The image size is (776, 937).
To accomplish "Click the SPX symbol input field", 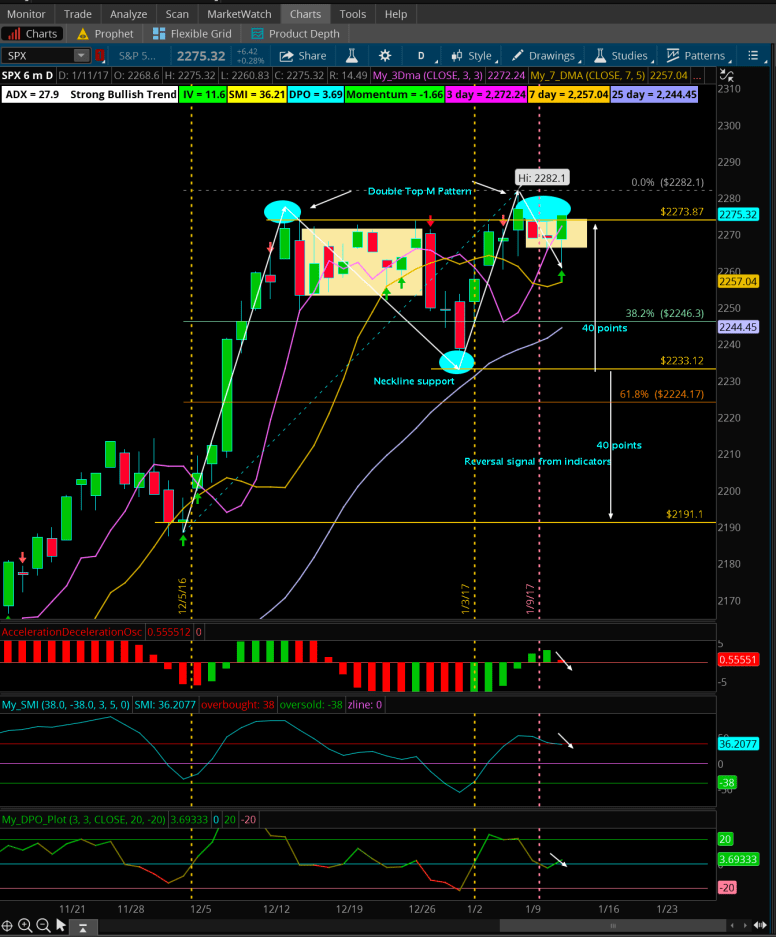I will [x=38, y=56].
